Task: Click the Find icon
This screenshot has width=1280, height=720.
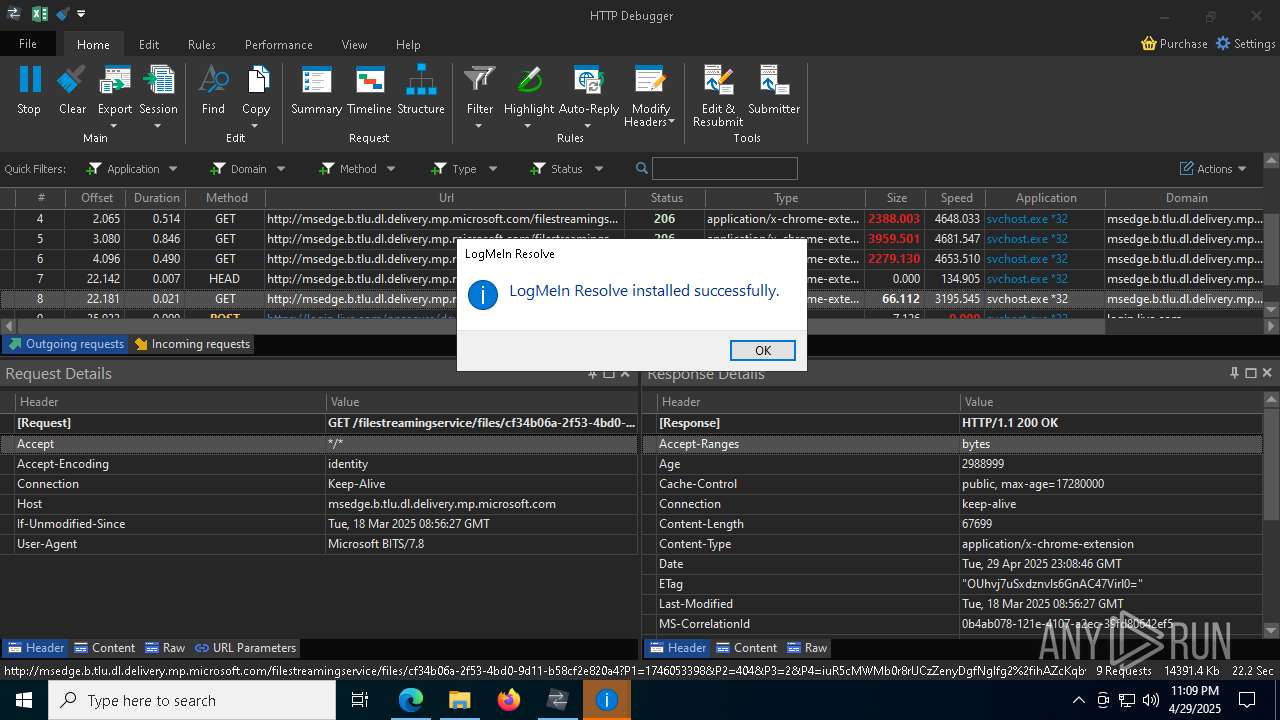Action: click(213, 80)
